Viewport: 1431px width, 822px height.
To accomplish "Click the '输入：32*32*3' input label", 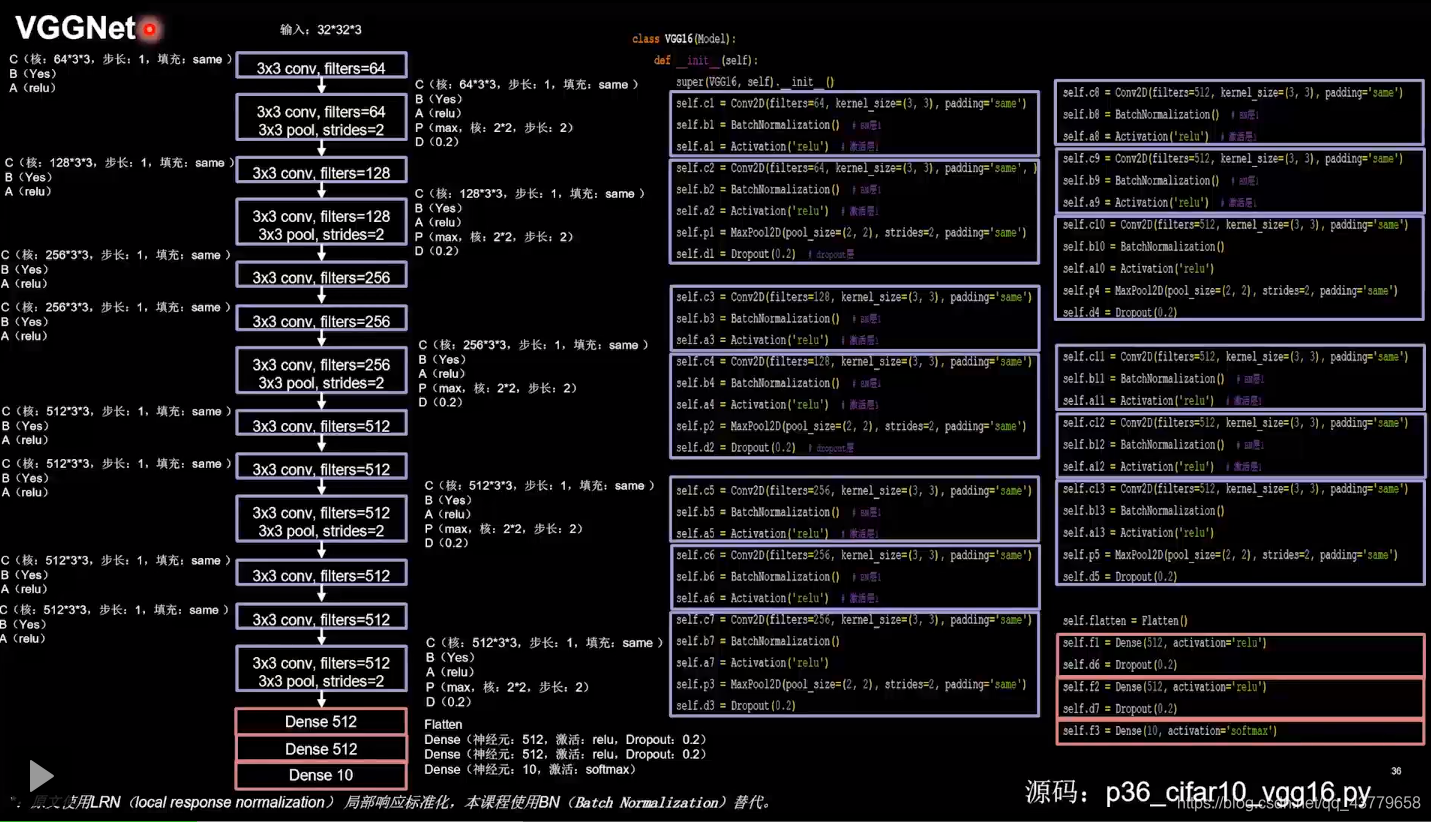I will point(321,30).
